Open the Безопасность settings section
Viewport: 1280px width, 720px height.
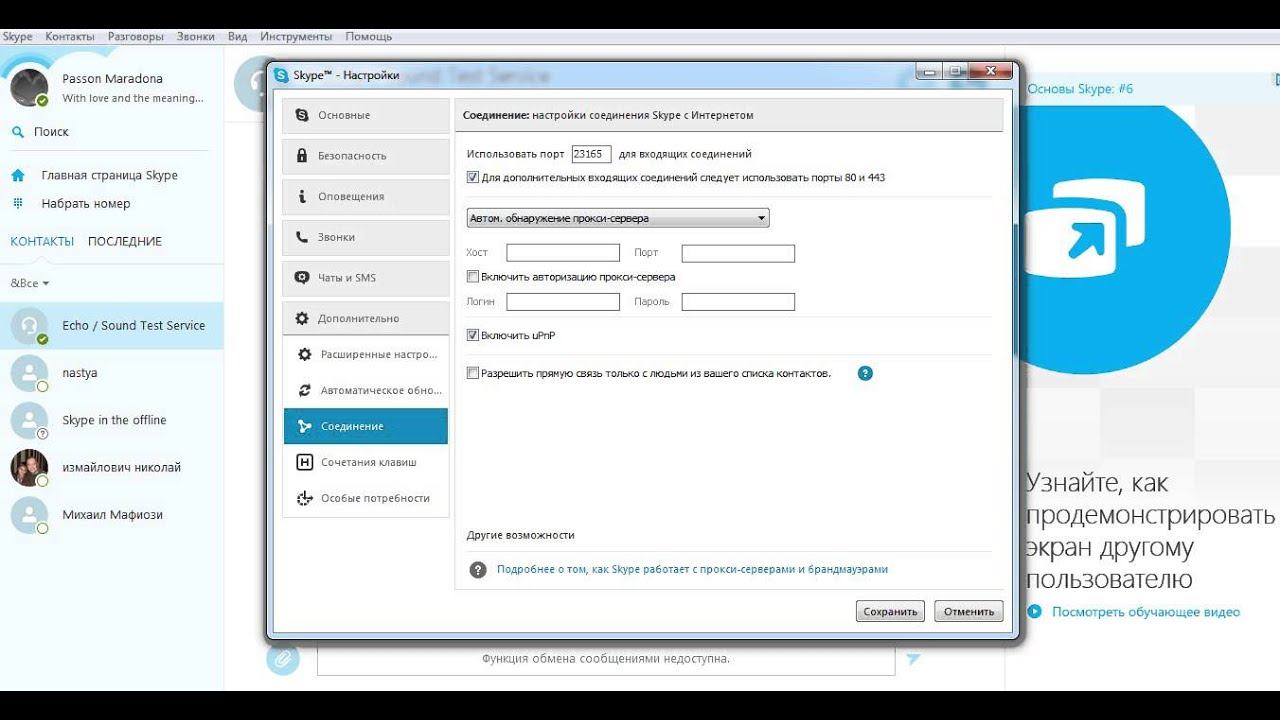tap(366, 156)
